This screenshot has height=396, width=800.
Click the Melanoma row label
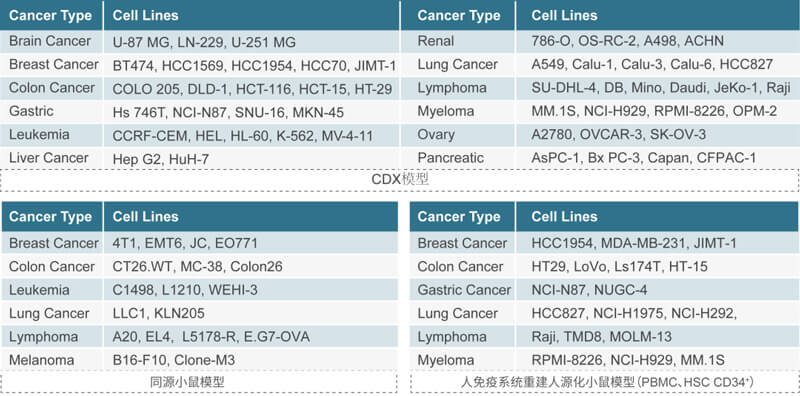pyautogui.click(x=41, y=360)
